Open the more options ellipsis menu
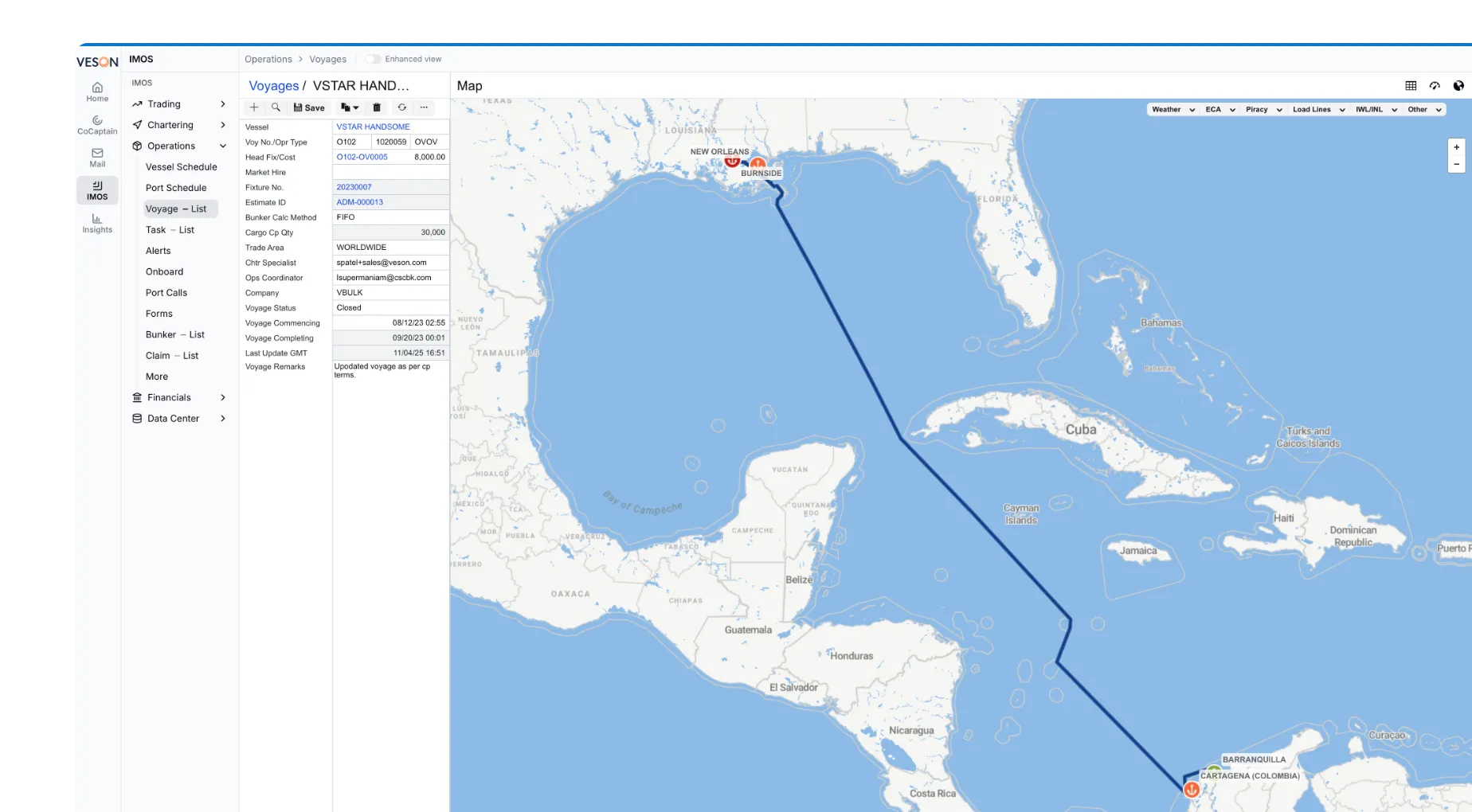Image resolution: width=1472 pixels, height=812 pixels. (424, 107)
